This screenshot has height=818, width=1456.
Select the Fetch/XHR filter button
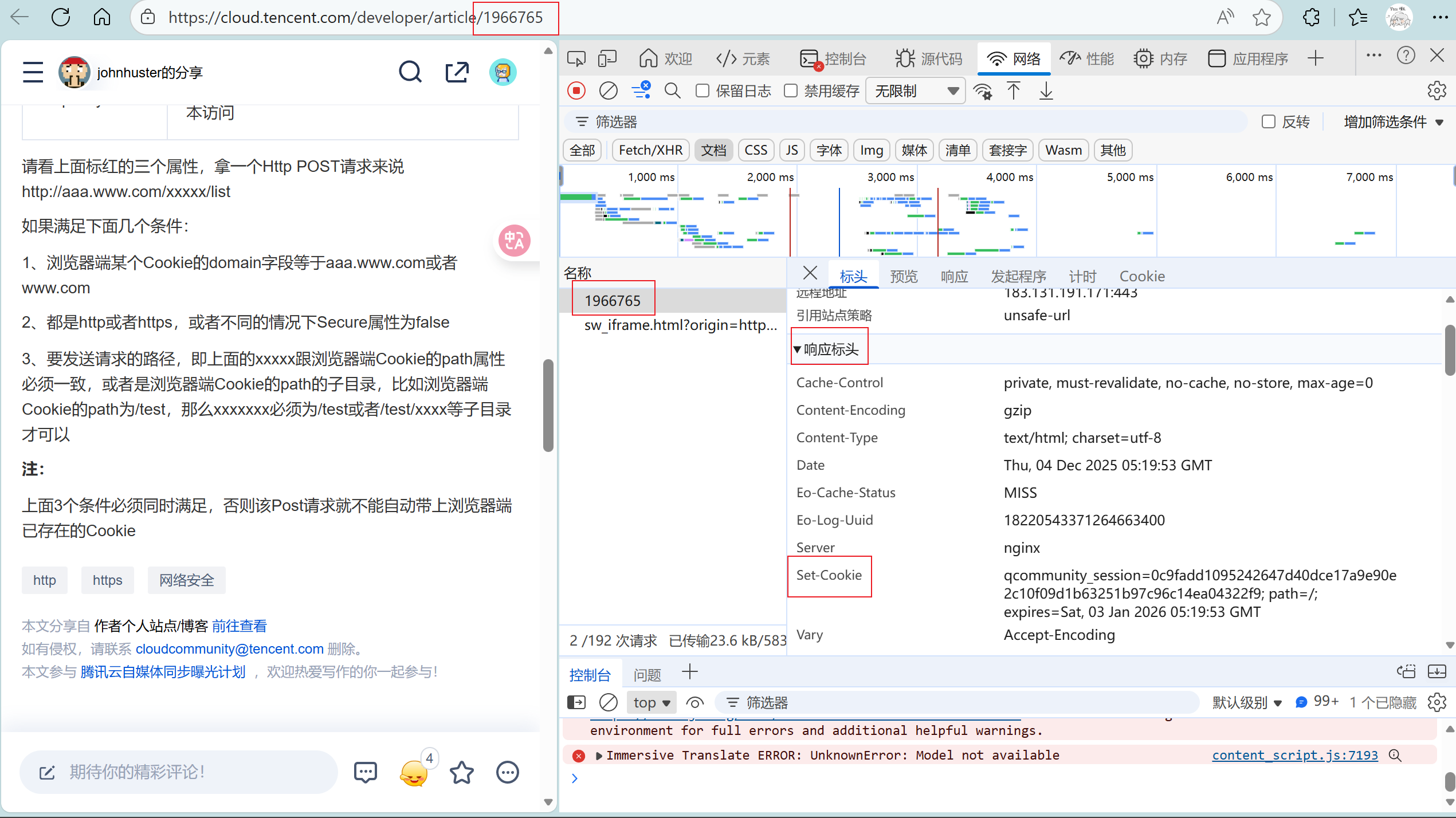coord(650,151)
